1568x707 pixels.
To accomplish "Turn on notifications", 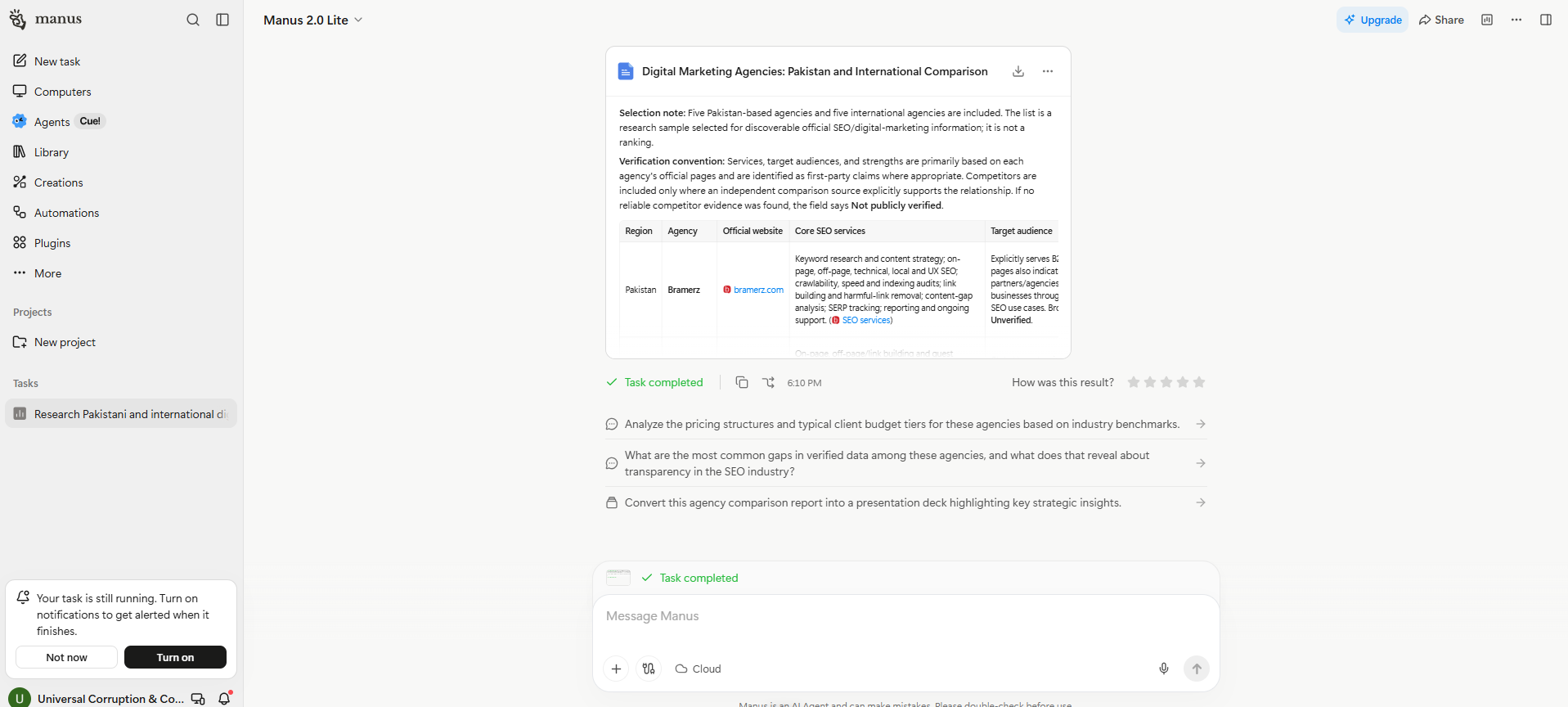I will pyautogui.click(x=175, y=657).
